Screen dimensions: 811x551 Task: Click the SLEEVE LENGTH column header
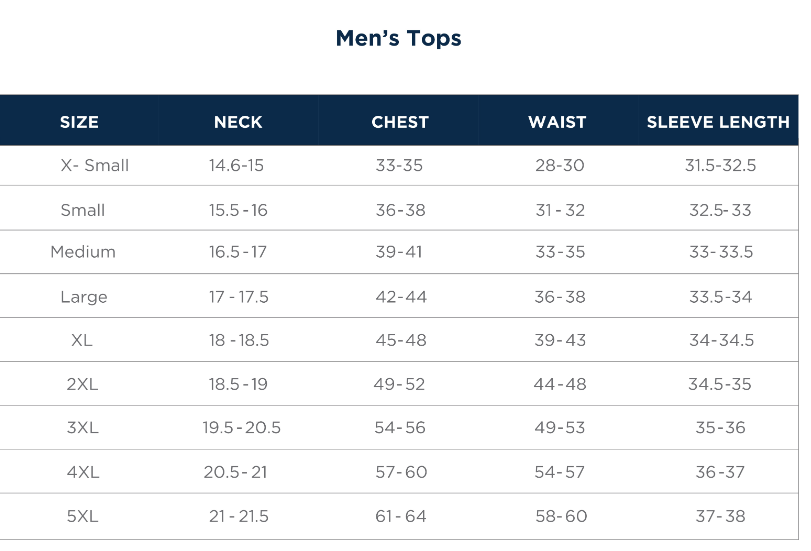718,123
